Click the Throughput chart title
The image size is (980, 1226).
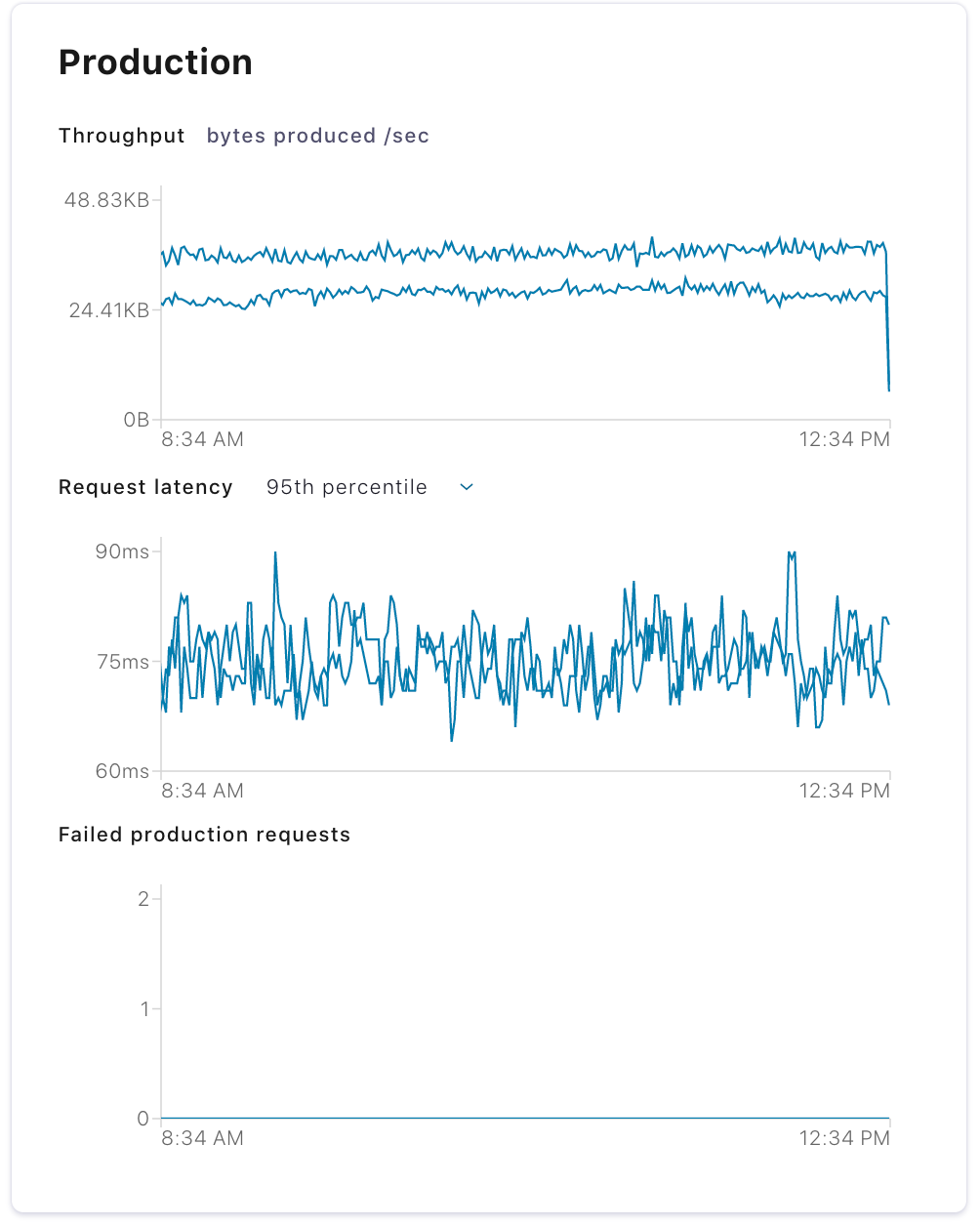122,136
